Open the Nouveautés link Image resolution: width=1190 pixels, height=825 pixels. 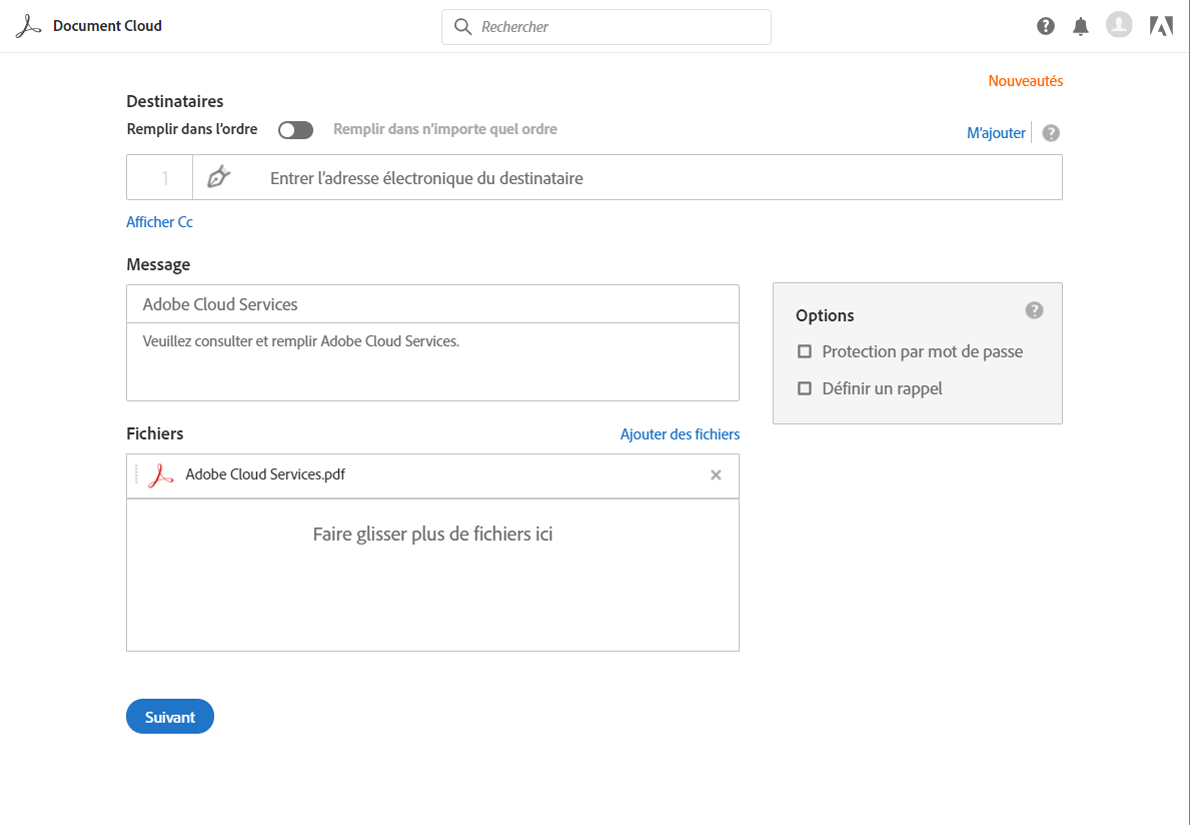1025,81
